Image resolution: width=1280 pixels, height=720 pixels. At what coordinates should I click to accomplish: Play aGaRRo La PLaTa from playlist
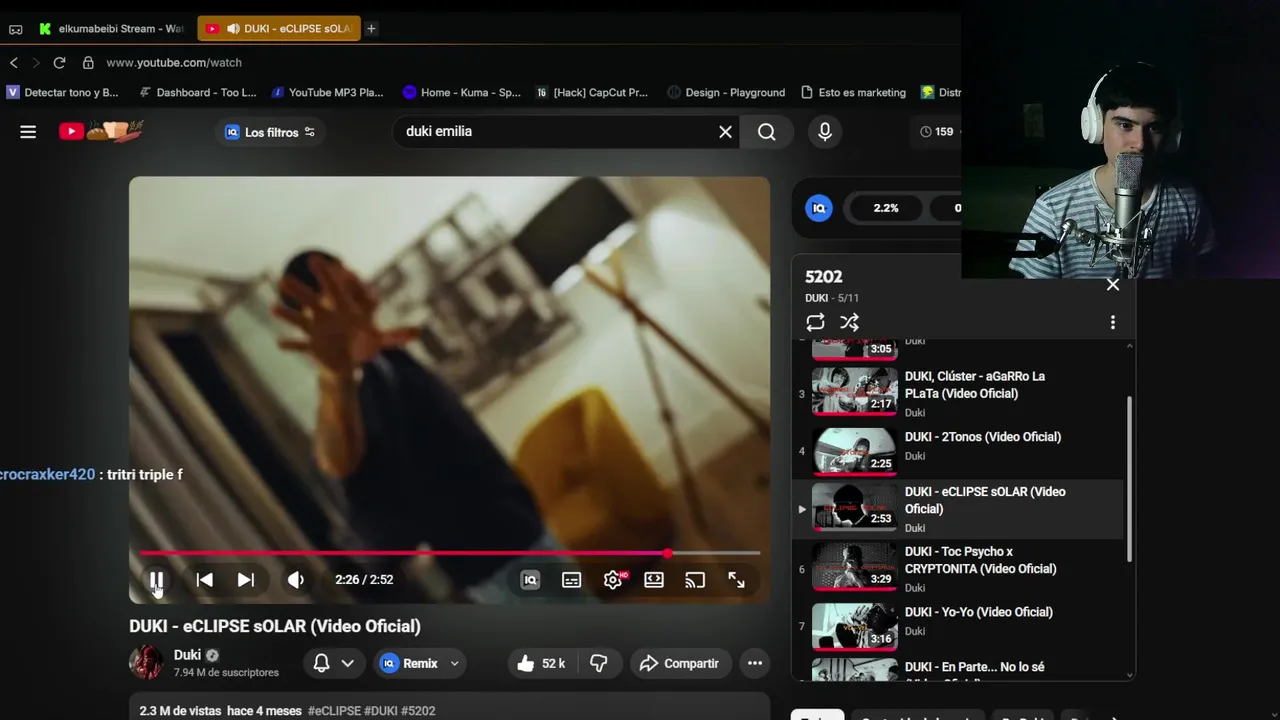point(958,393)
